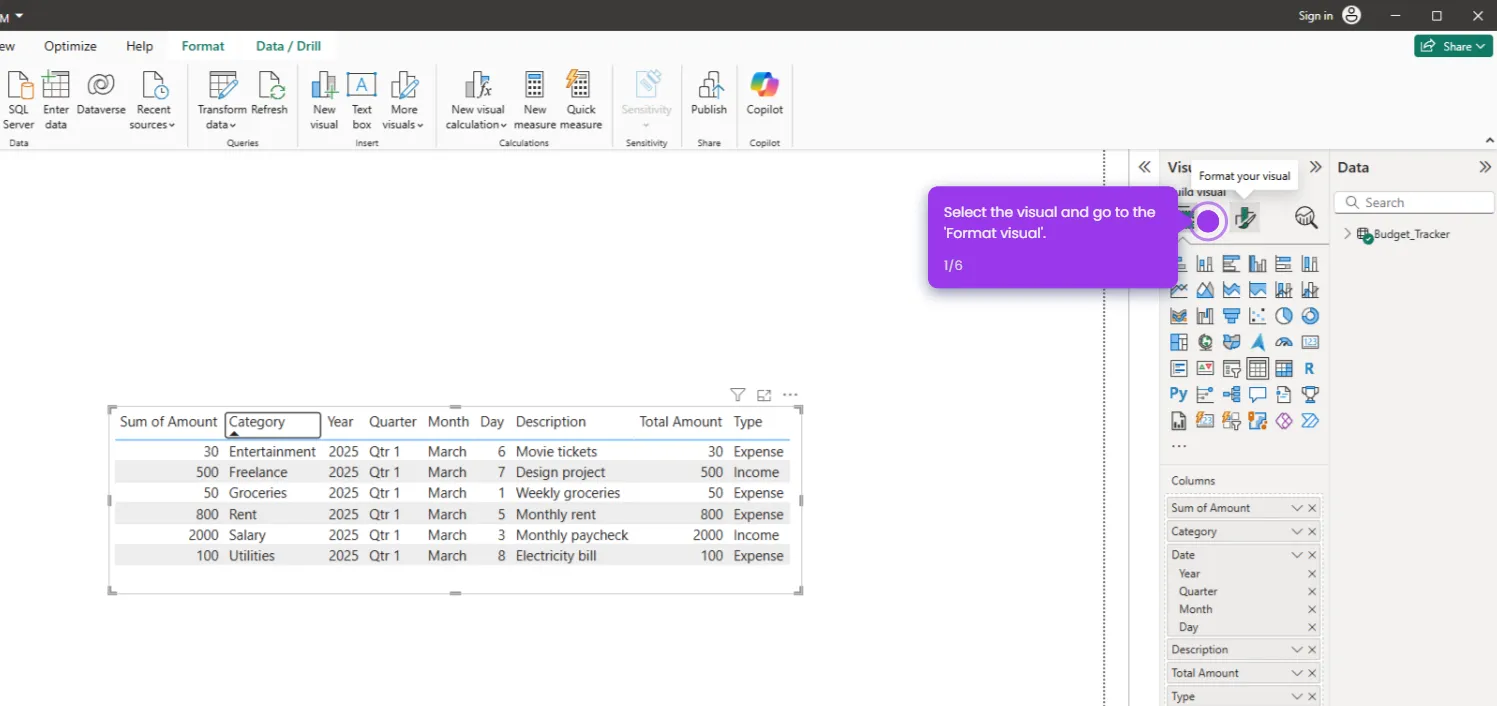Select the area chart visual
Image resolution: width=1497 pixels, height=706 pixels.
click(x=1205, y=290)
